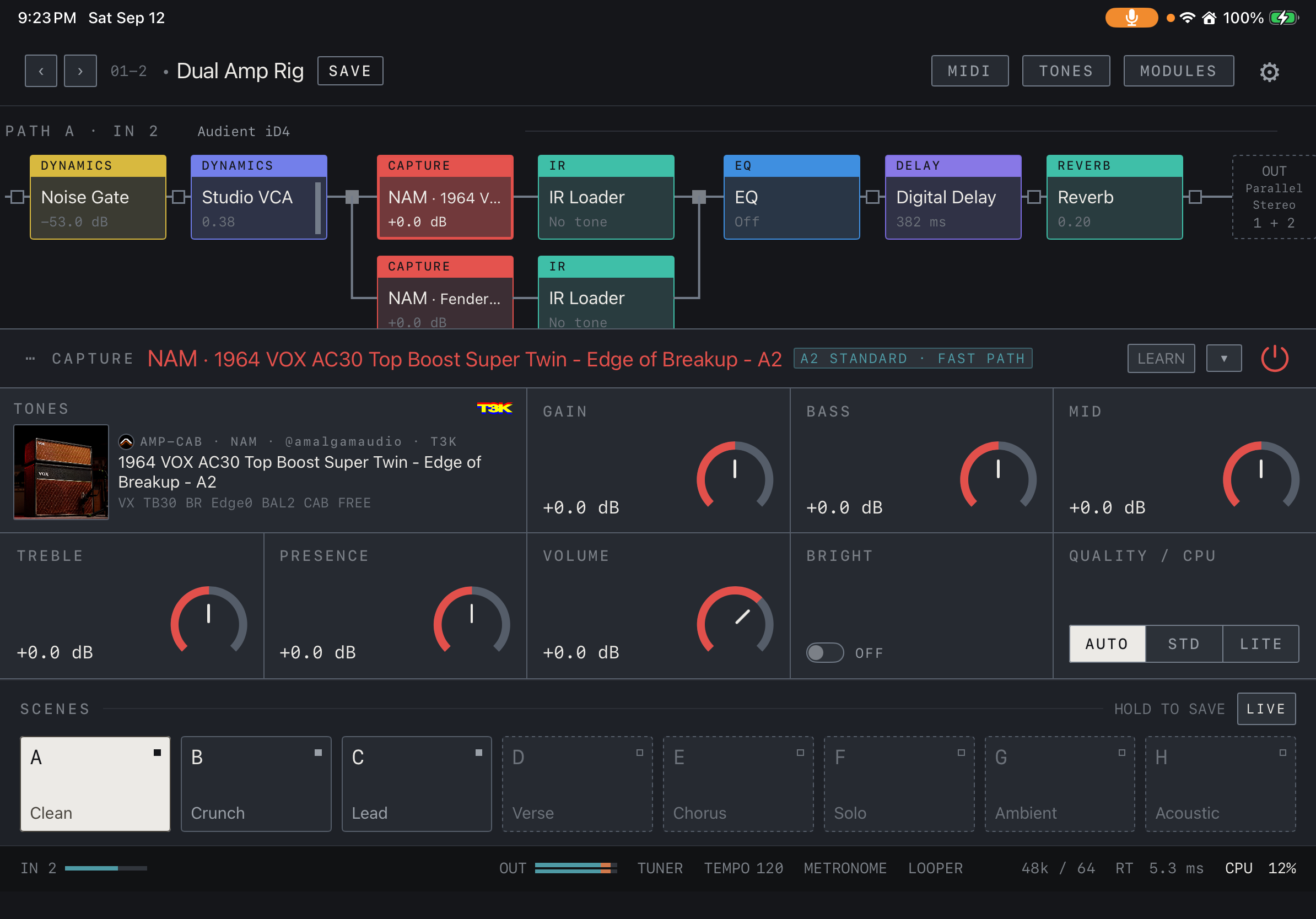Click the node between Digital Delay and Reverb
This screenshot has width=1316, height=919.
coord(1034,197)
